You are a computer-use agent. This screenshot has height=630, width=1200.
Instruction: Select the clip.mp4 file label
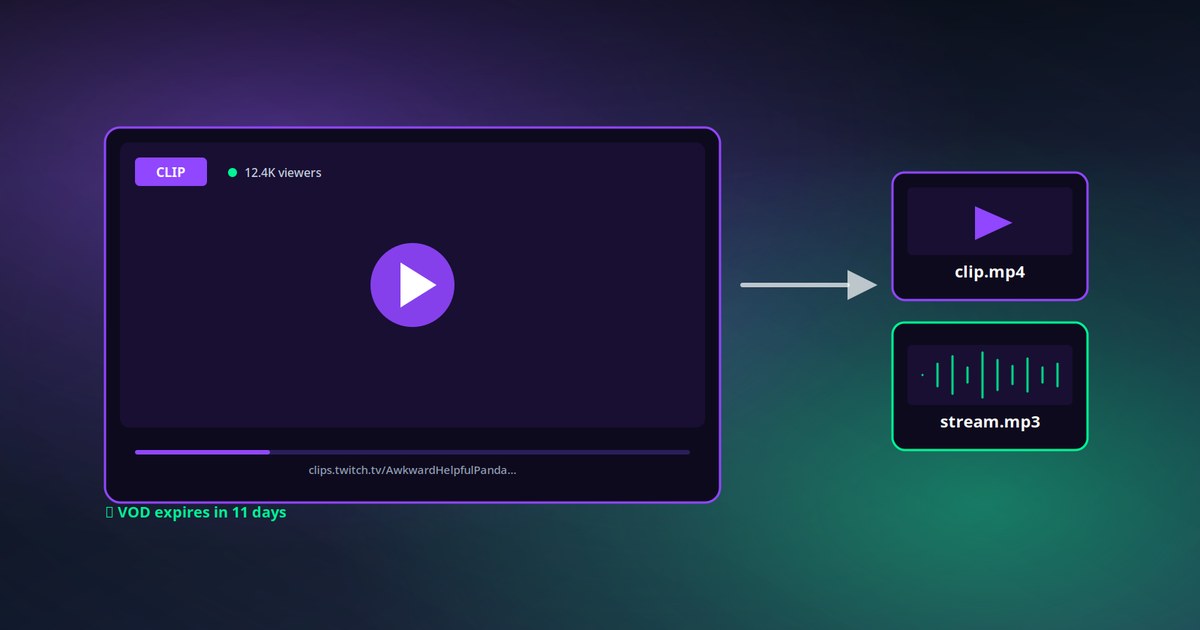(990, 271)
